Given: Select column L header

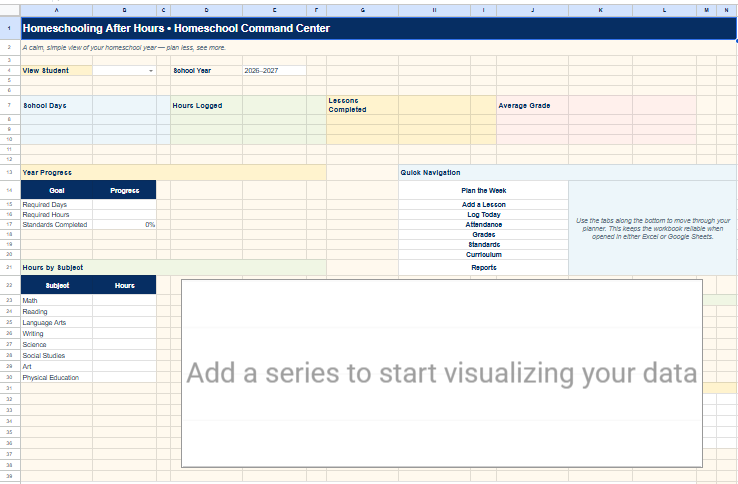Looking at the screenshot, I should pyautogui.click(x=664, y=10).
